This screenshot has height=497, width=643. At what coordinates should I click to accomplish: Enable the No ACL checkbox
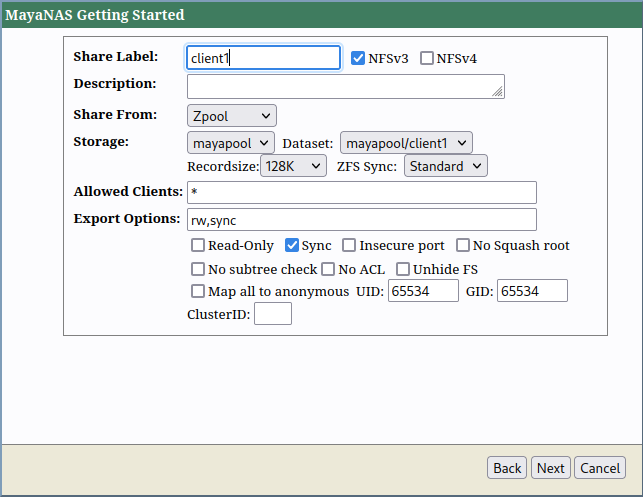pos(328,269)
